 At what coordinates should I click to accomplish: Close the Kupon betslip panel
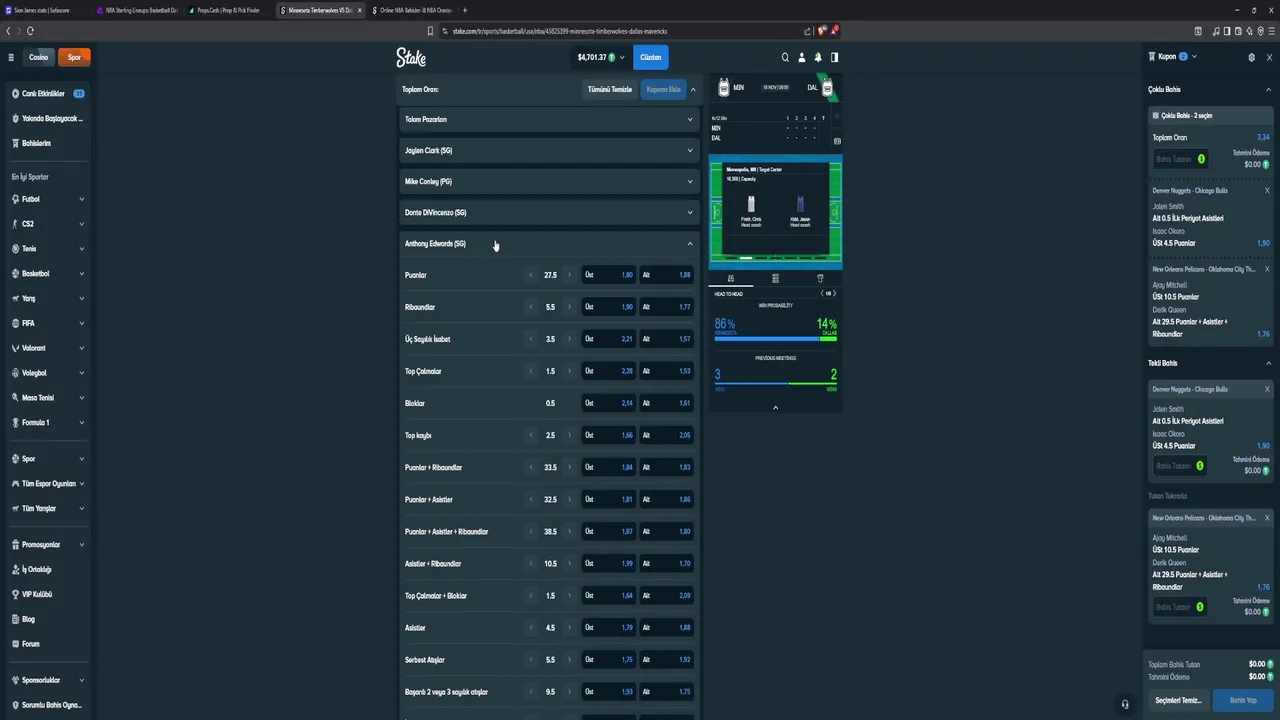pyautogui.click(x=1267, y=57)
